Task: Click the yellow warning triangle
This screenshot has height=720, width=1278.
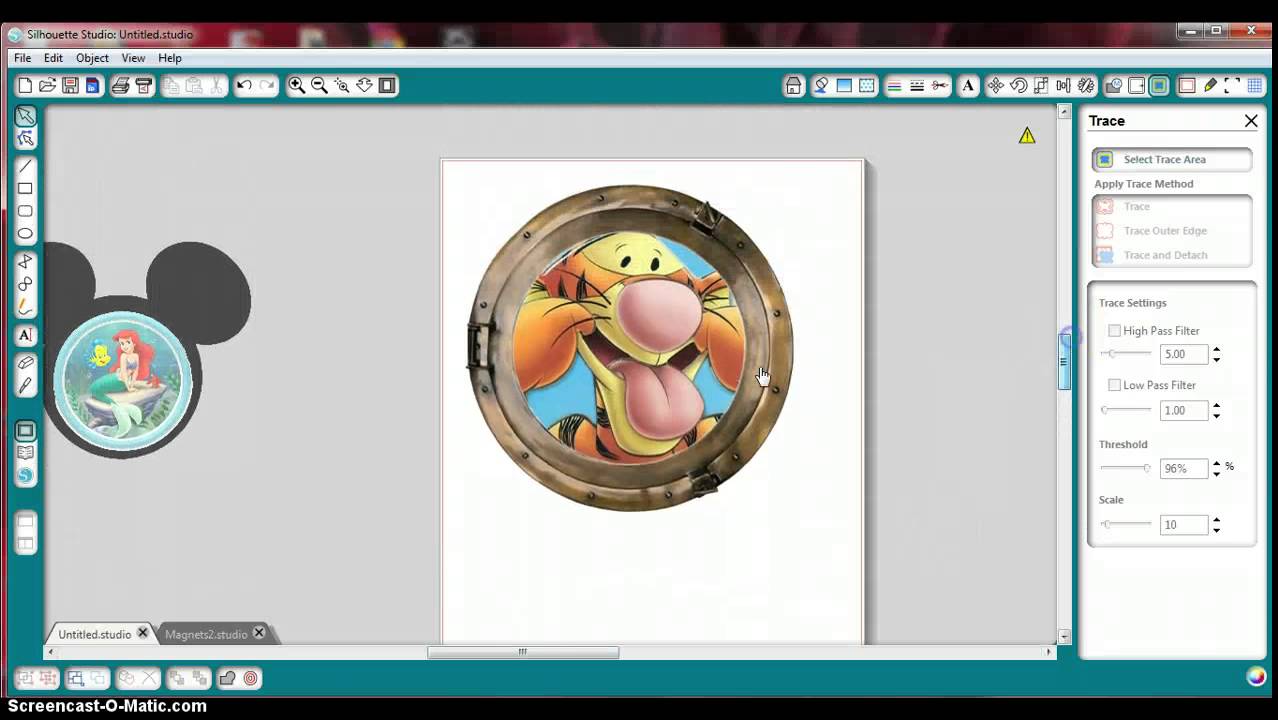Action: (1027, 135)
